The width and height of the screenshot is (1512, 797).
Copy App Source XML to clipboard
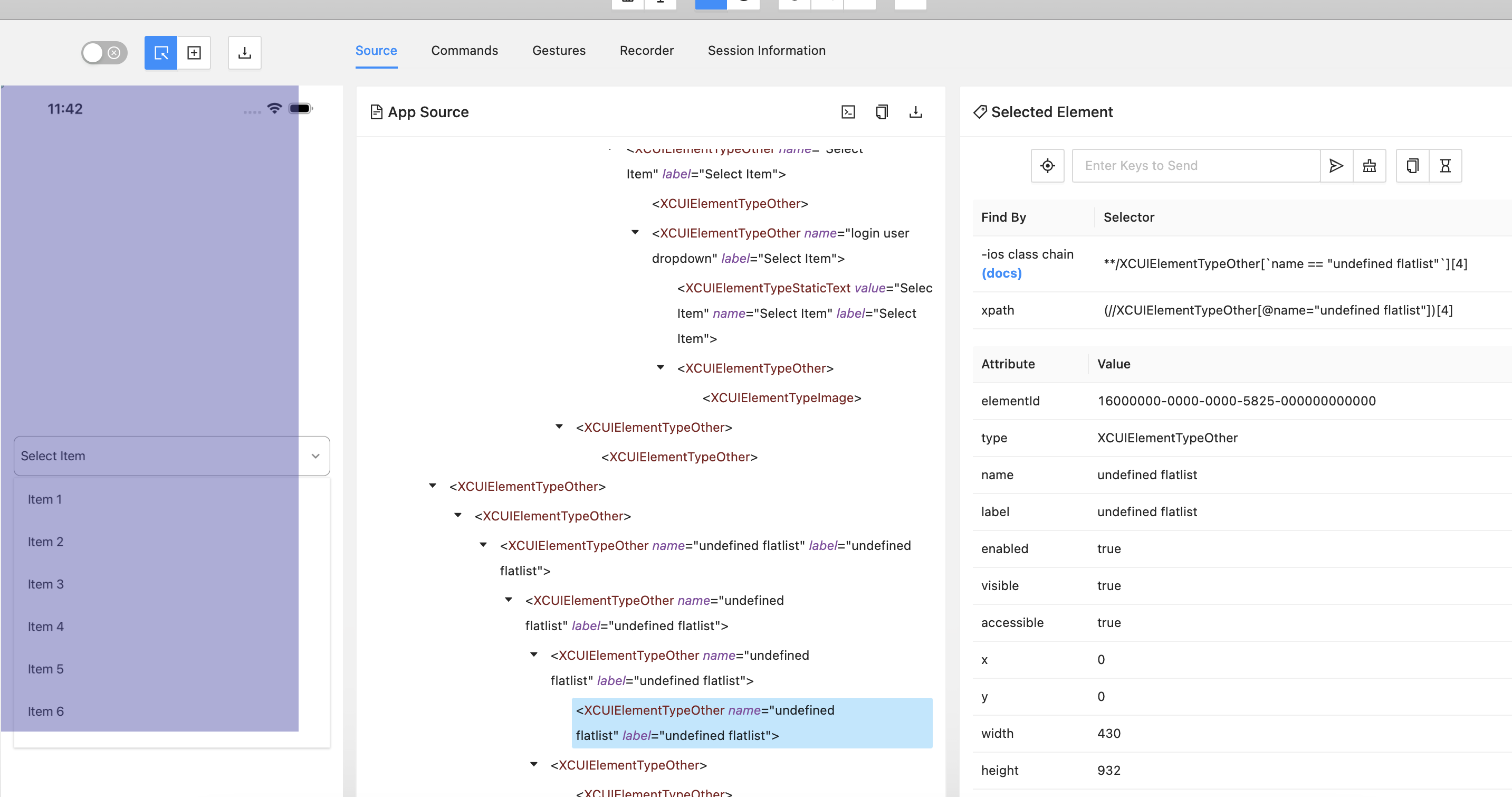(x=882, y=112)
